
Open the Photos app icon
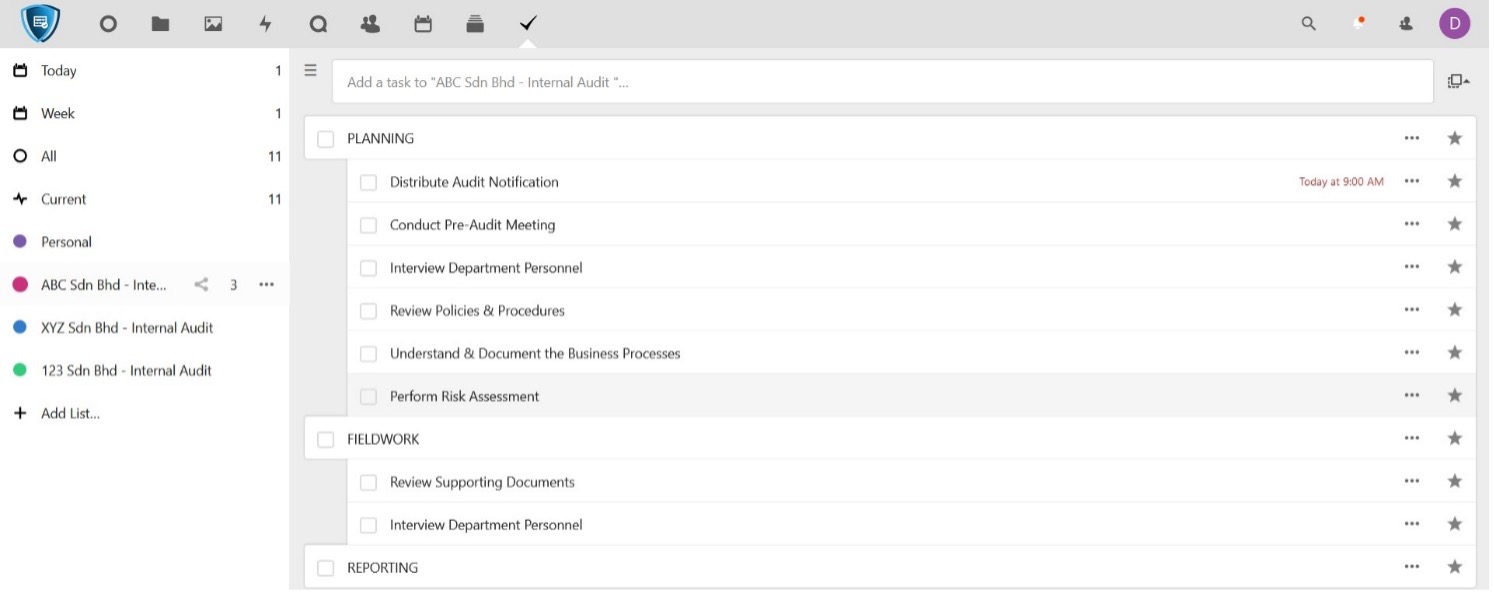click(x=213, y=24)
